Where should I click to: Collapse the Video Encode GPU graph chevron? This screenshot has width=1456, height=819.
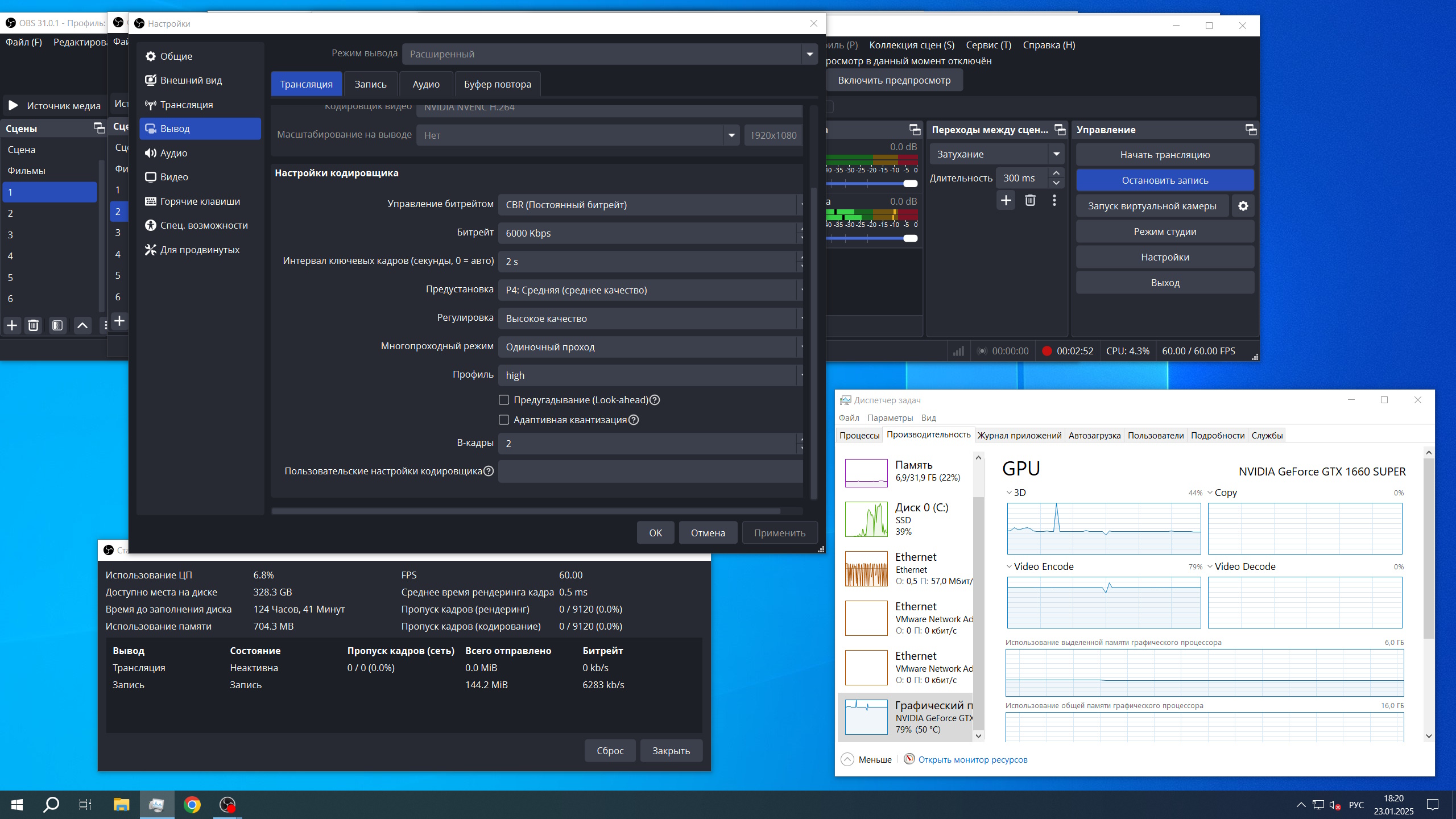coord(1009,566)
